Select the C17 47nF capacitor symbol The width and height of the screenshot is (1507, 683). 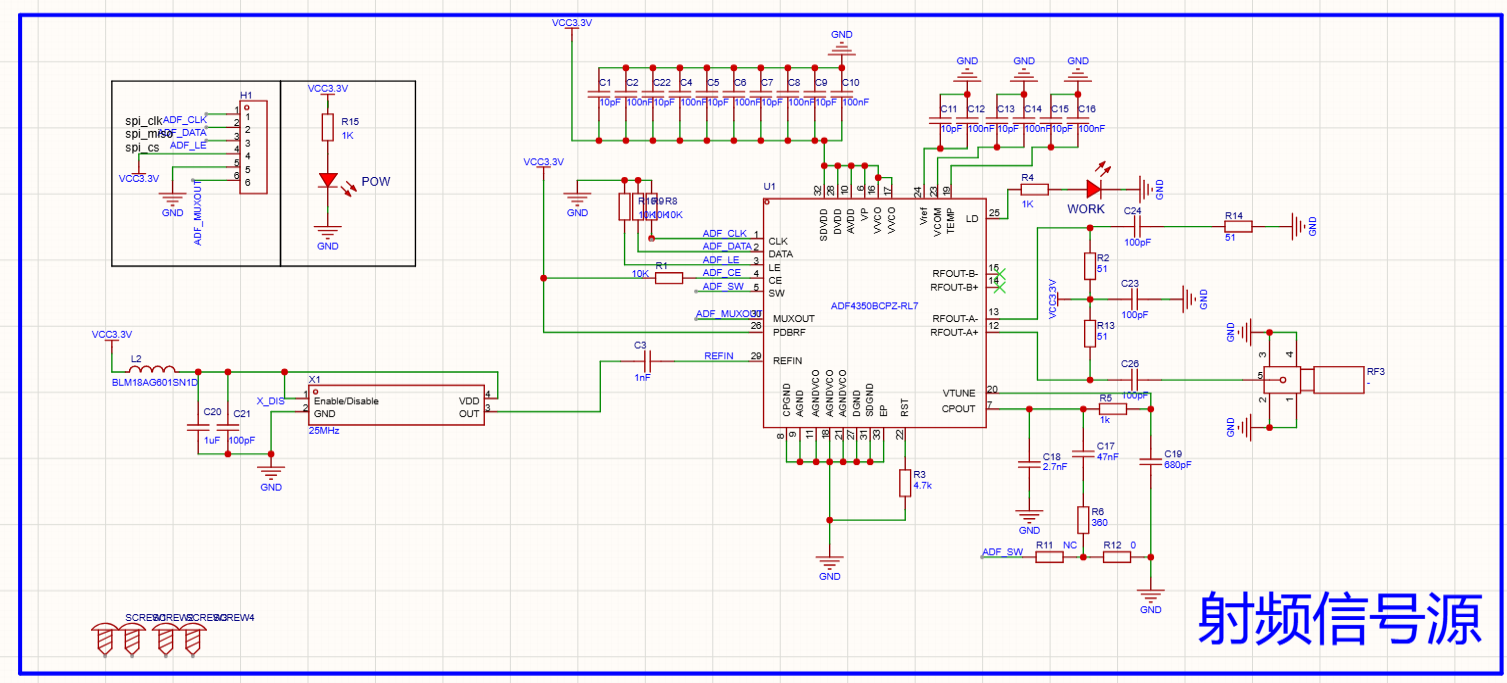(1082, 456)
